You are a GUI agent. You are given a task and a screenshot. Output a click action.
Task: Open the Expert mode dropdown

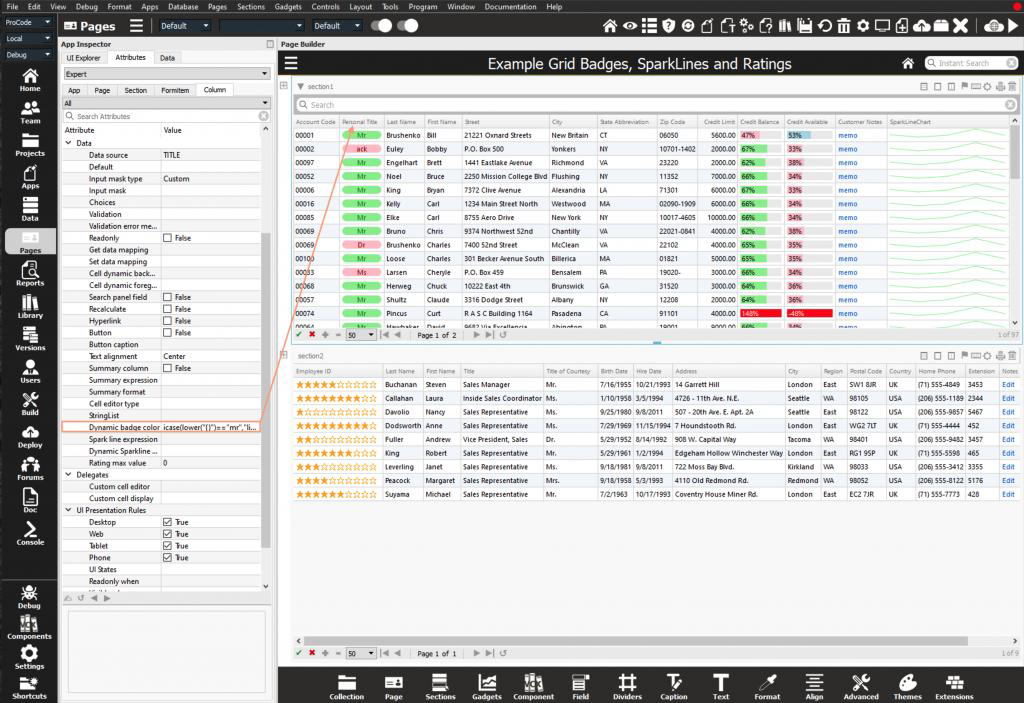click(x=166, y=74)
